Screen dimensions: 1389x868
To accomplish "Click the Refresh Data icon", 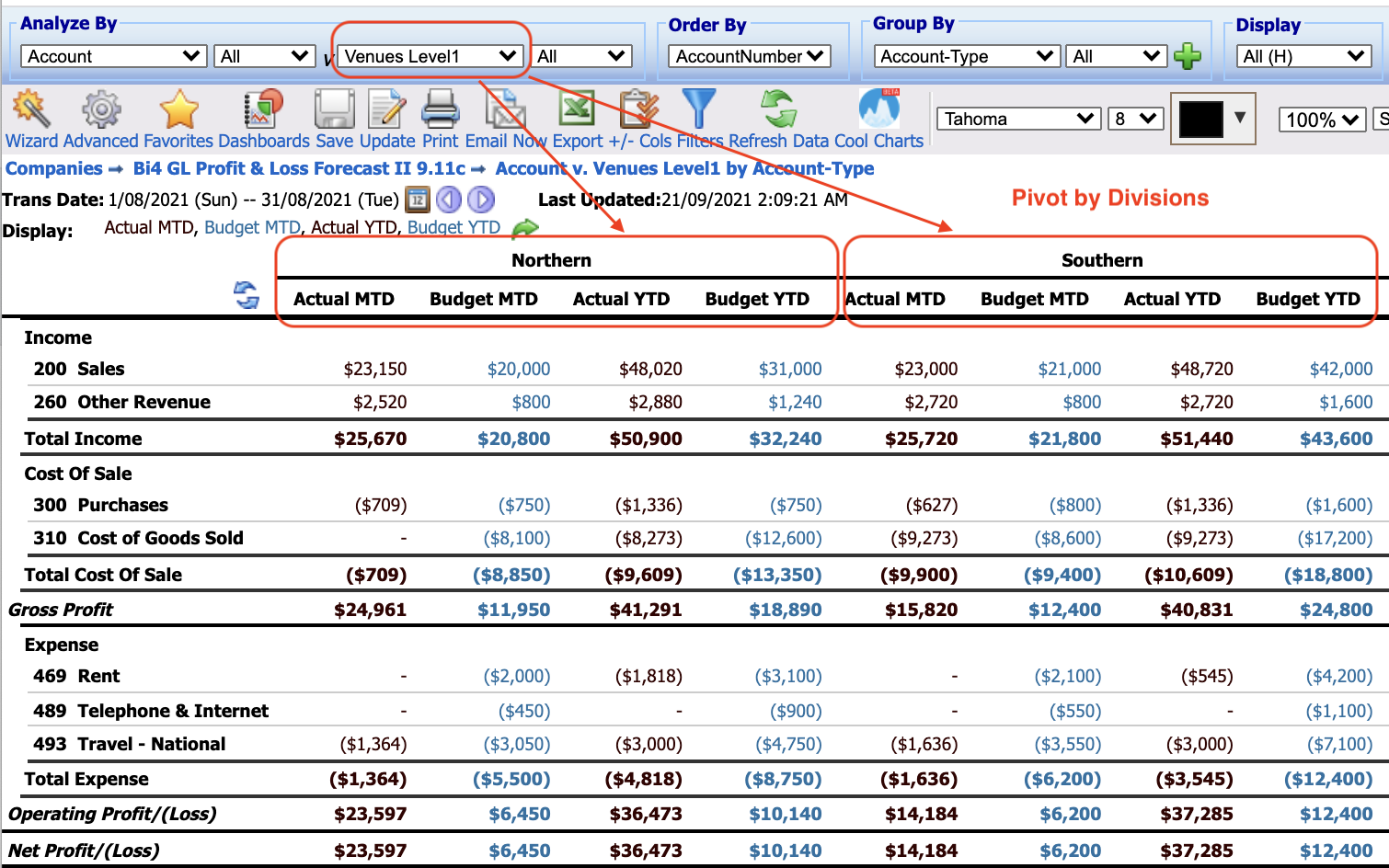I will [x=779, y=108].
